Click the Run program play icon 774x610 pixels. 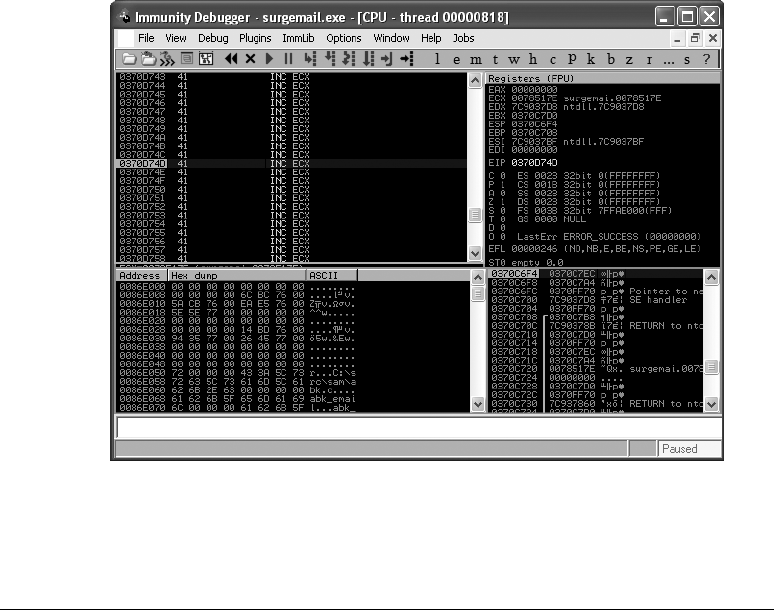coord(270,59)
